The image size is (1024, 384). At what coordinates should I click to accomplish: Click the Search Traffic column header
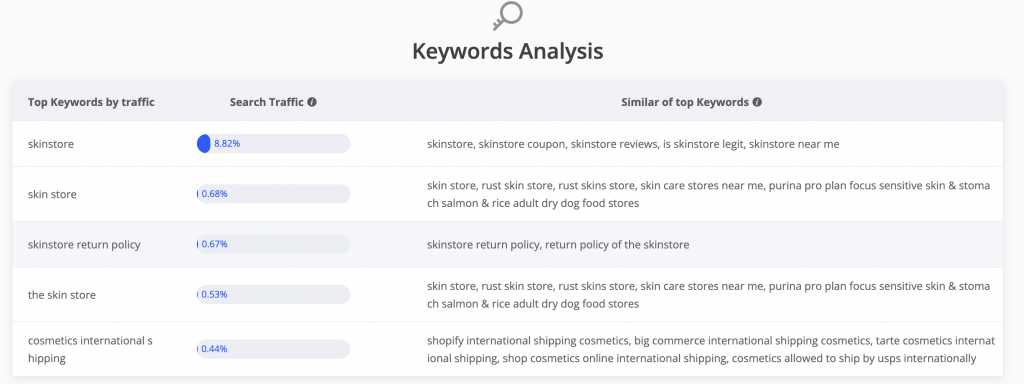coord(266,103)
